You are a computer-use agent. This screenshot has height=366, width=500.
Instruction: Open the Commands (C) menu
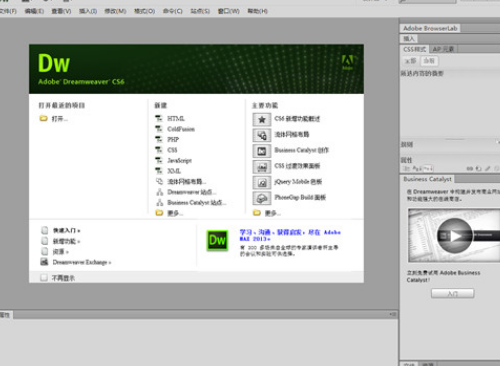click(x=173, y=11)
